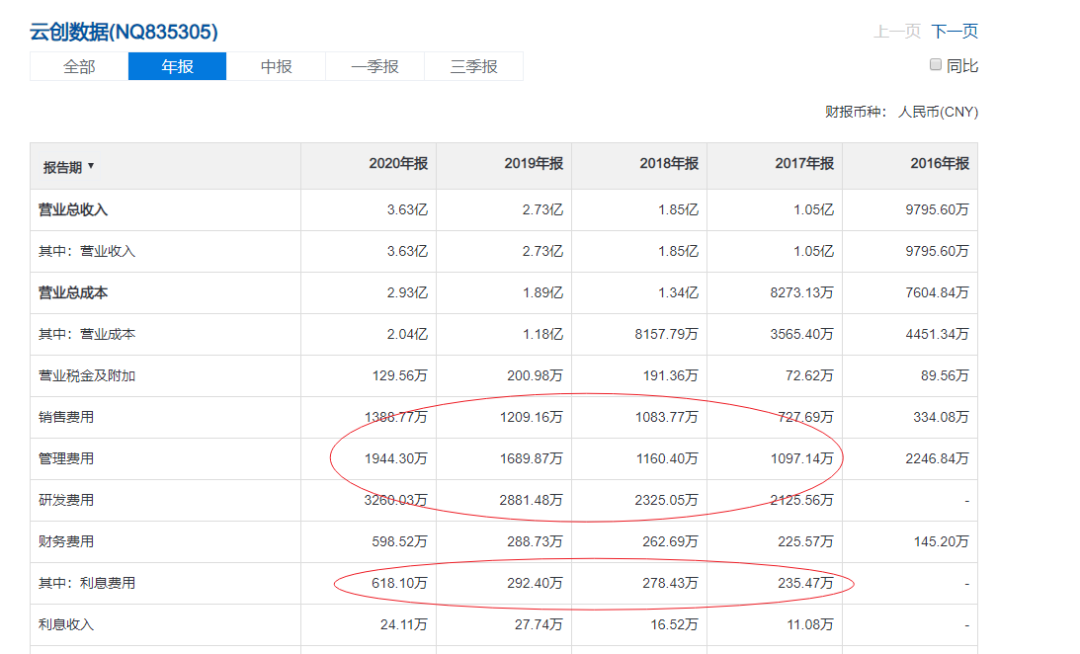The width and height of the screenshot is (1080, 654).
Task: Open the 一季报 tab
Action: click(375, 66)
